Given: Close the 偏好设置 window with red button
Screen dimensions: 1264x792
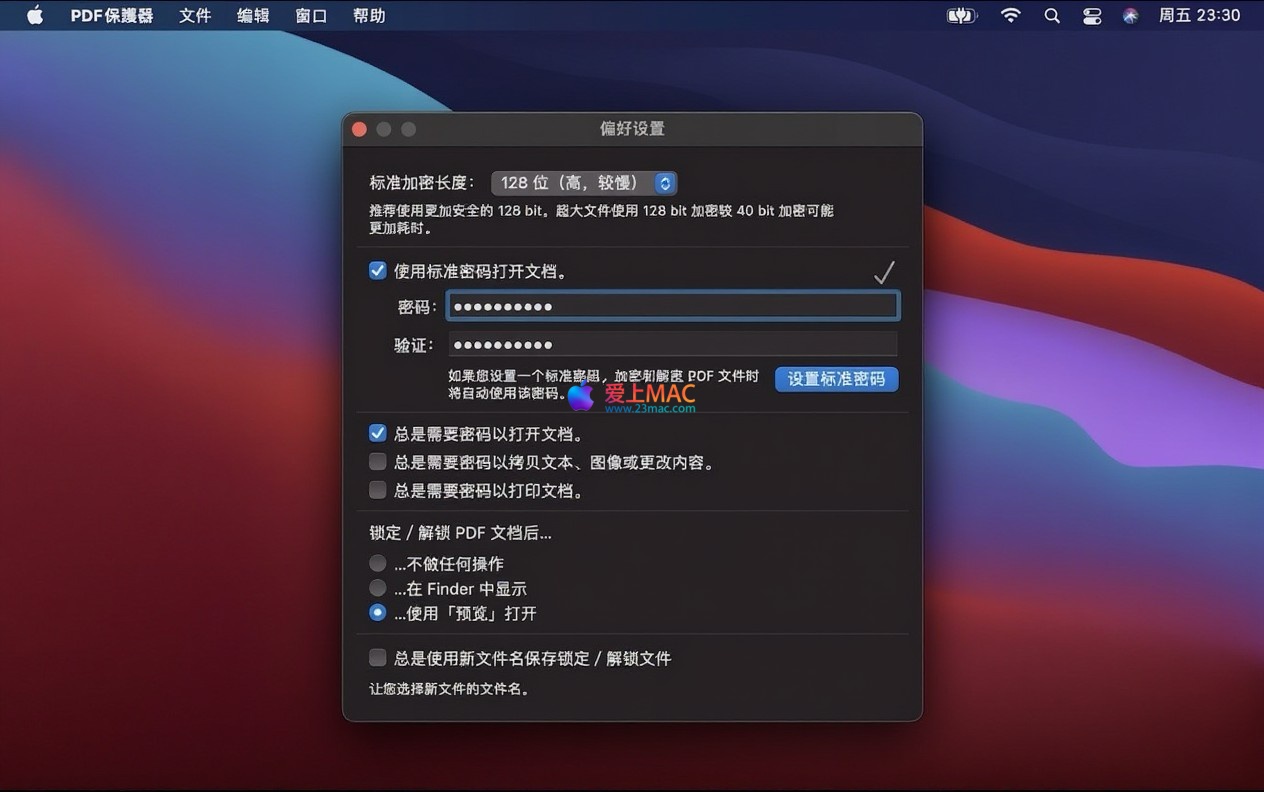Looking at the screenshot, I should (360, 129).
